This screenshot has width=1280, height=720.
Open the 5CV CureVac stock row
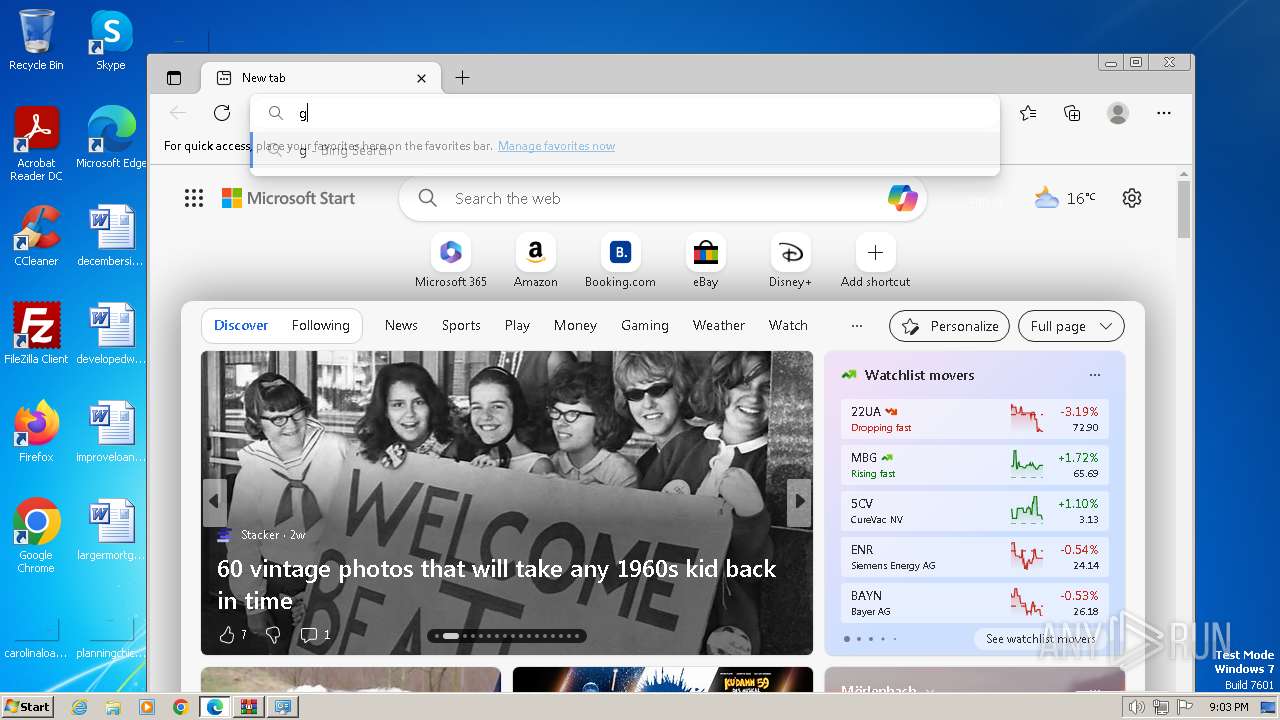975,511
